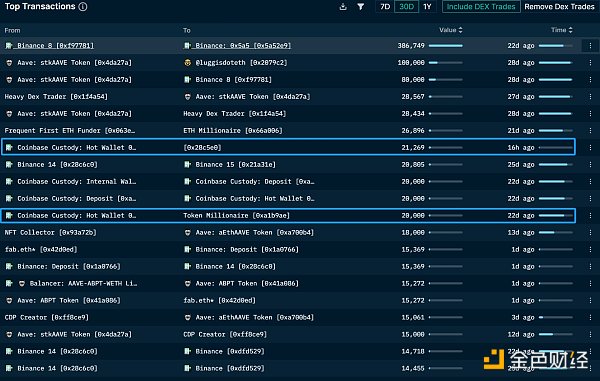The width and height of the screenshot is (600, 381).
Task: Open more options for the 15,061 row
Action: point(590,317)
